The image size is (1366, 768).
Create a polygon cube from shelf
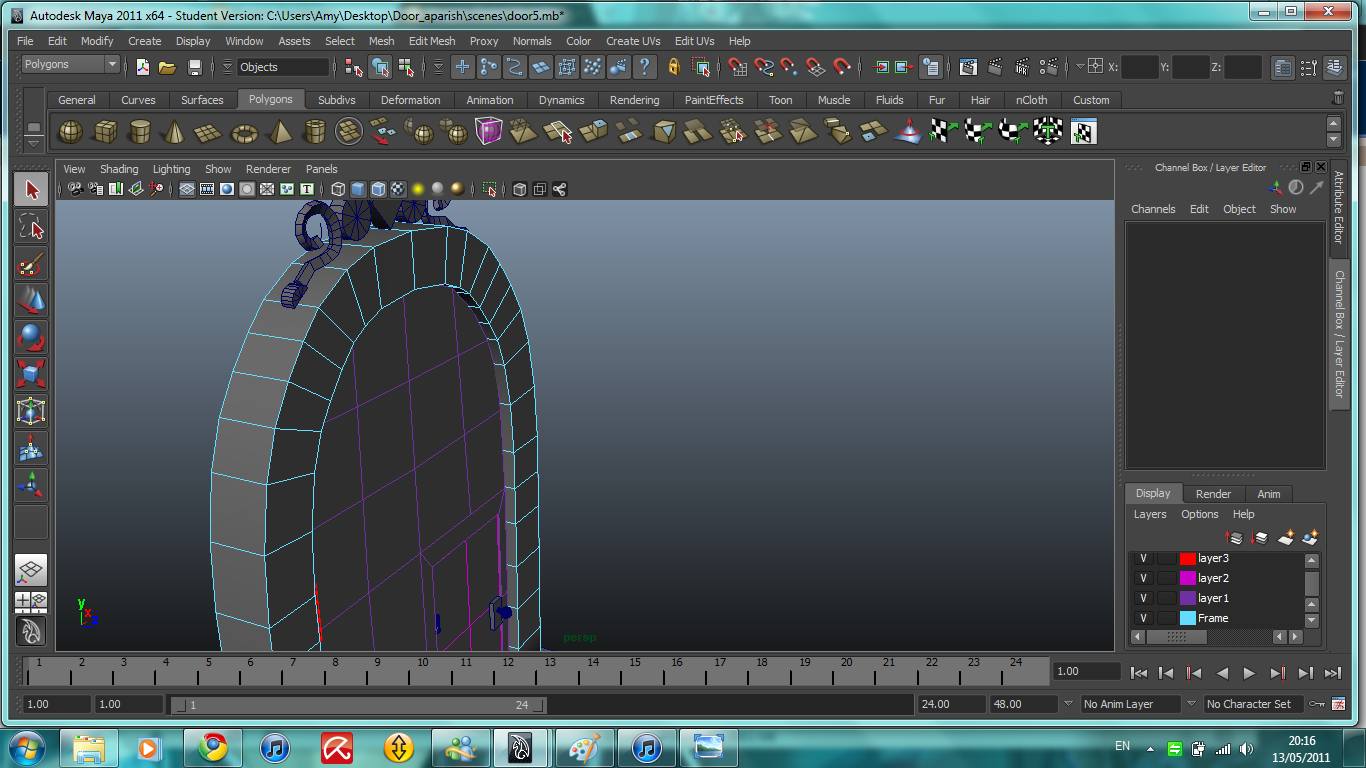click(x=106, y=131)
